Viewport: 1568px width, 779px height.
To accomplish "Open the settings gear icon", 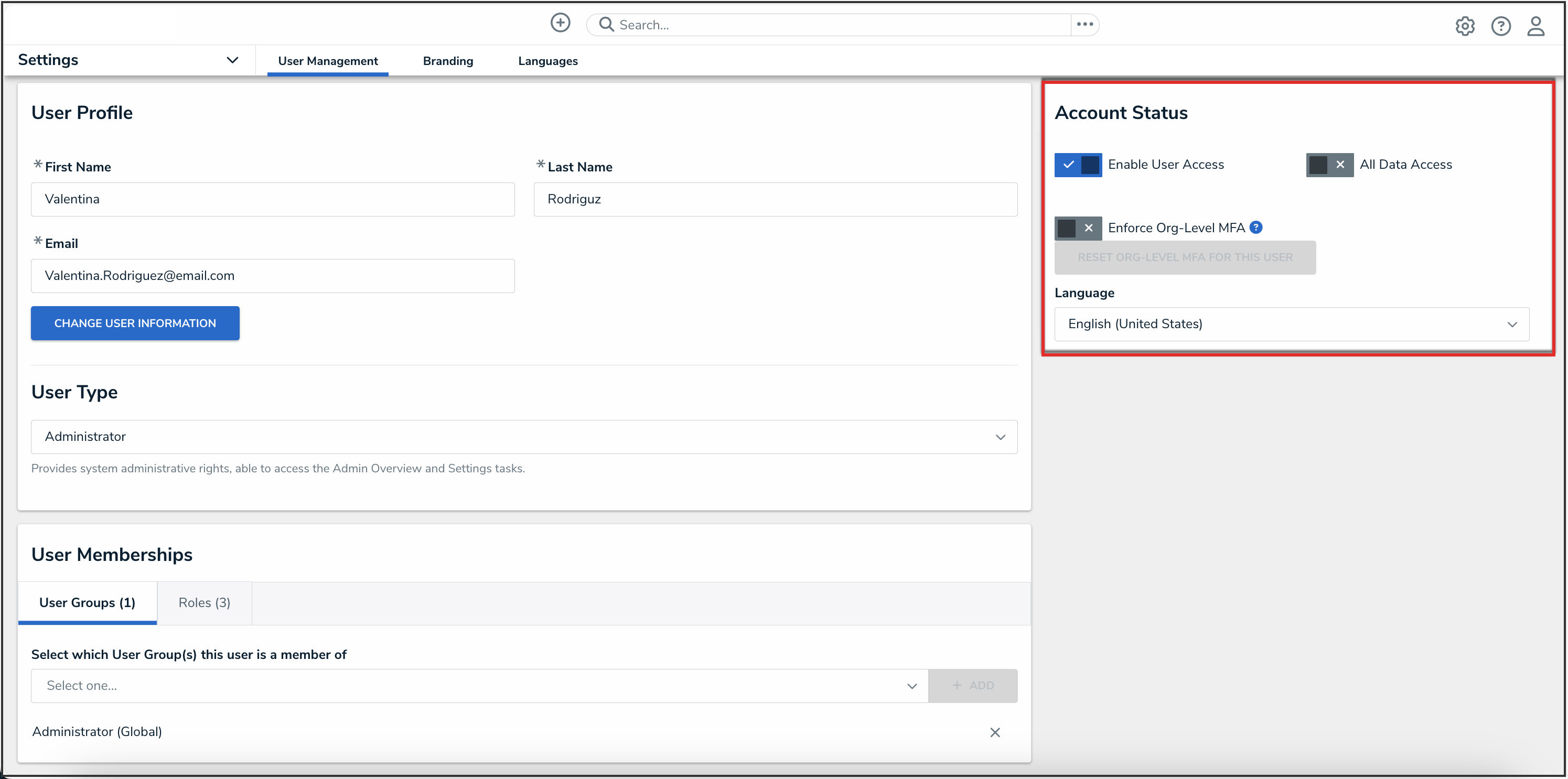I will [x=1465, y=26].
